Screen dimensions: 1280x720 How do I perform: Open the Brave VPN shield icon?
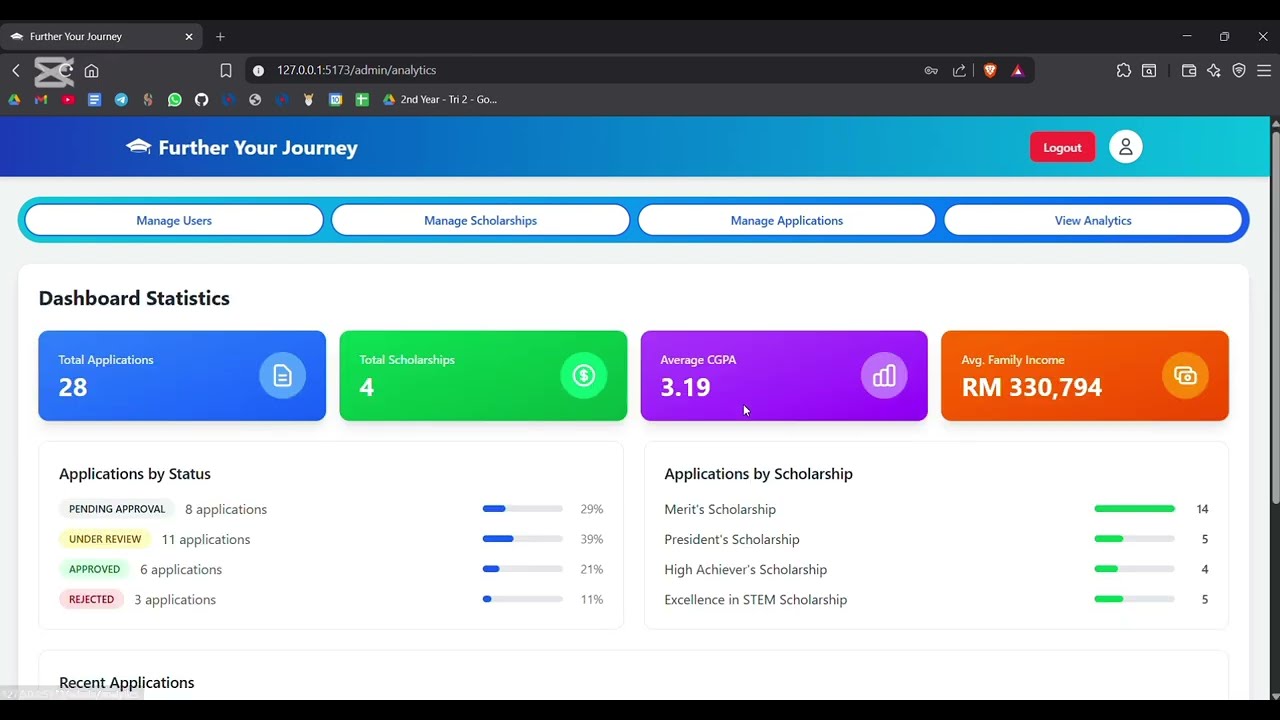click(1239, 70)
